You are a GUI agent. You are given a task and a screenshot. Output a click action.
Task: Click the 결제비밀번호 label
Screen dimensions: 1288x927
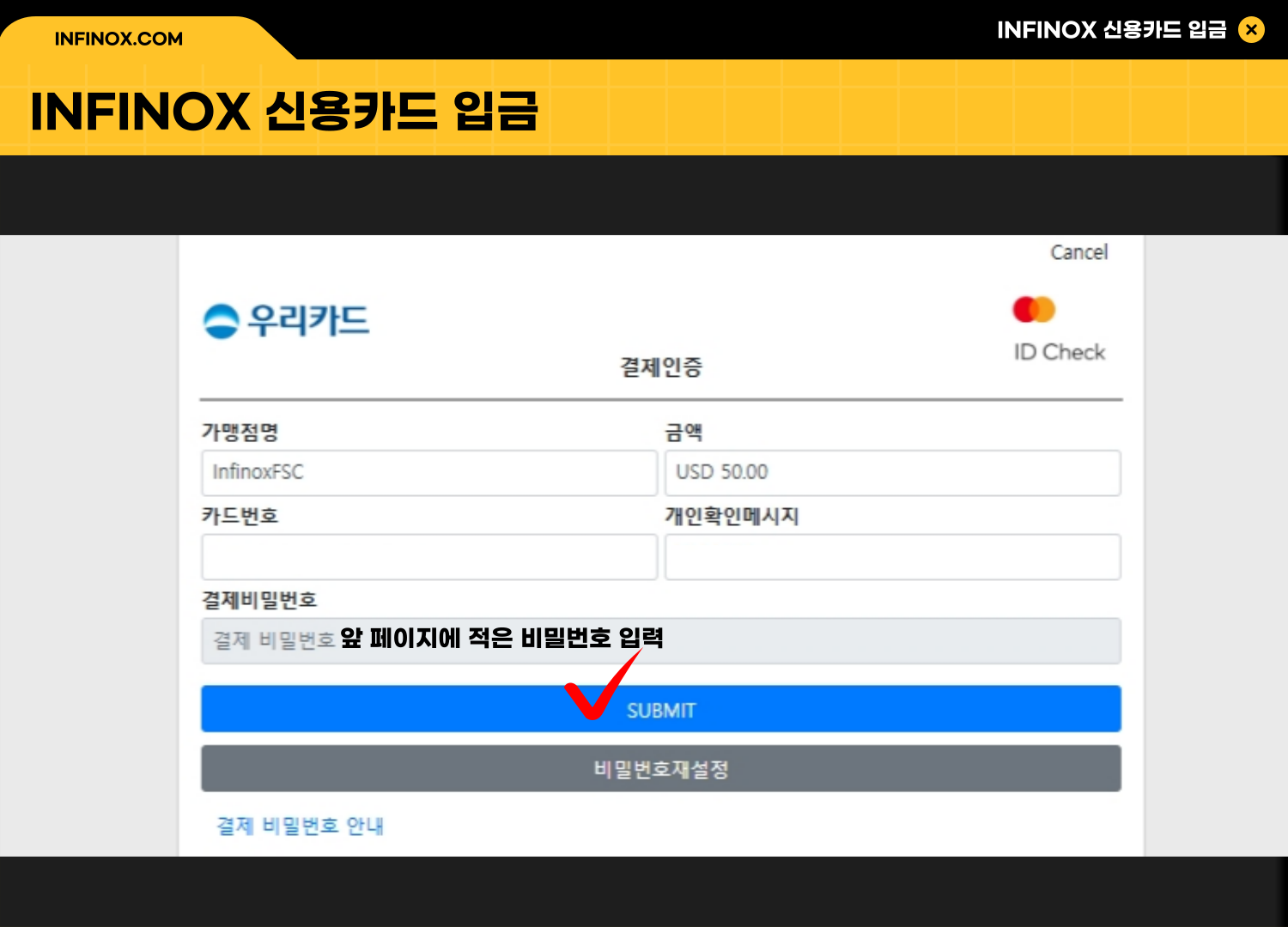[x=259, y=599]
